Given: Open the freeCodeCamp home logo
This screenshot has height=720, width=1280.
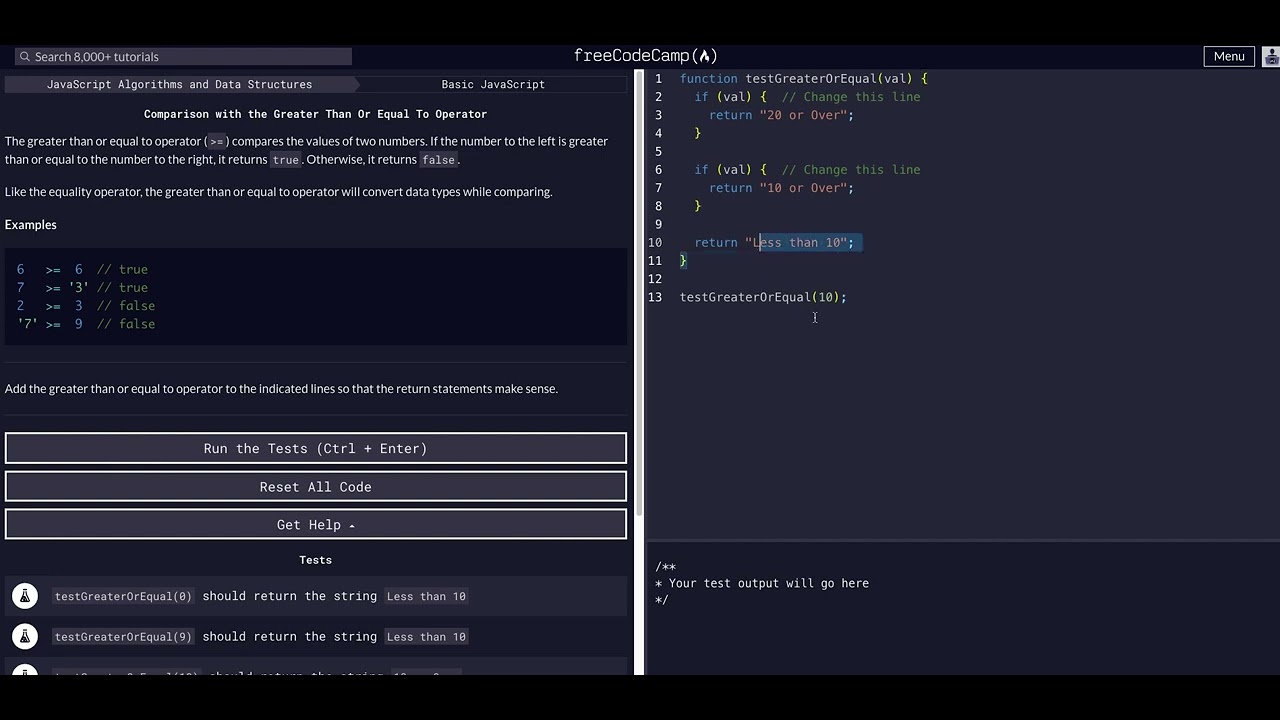Looking at the screenshot, I should pyautogui.click(x=646, y=56).
